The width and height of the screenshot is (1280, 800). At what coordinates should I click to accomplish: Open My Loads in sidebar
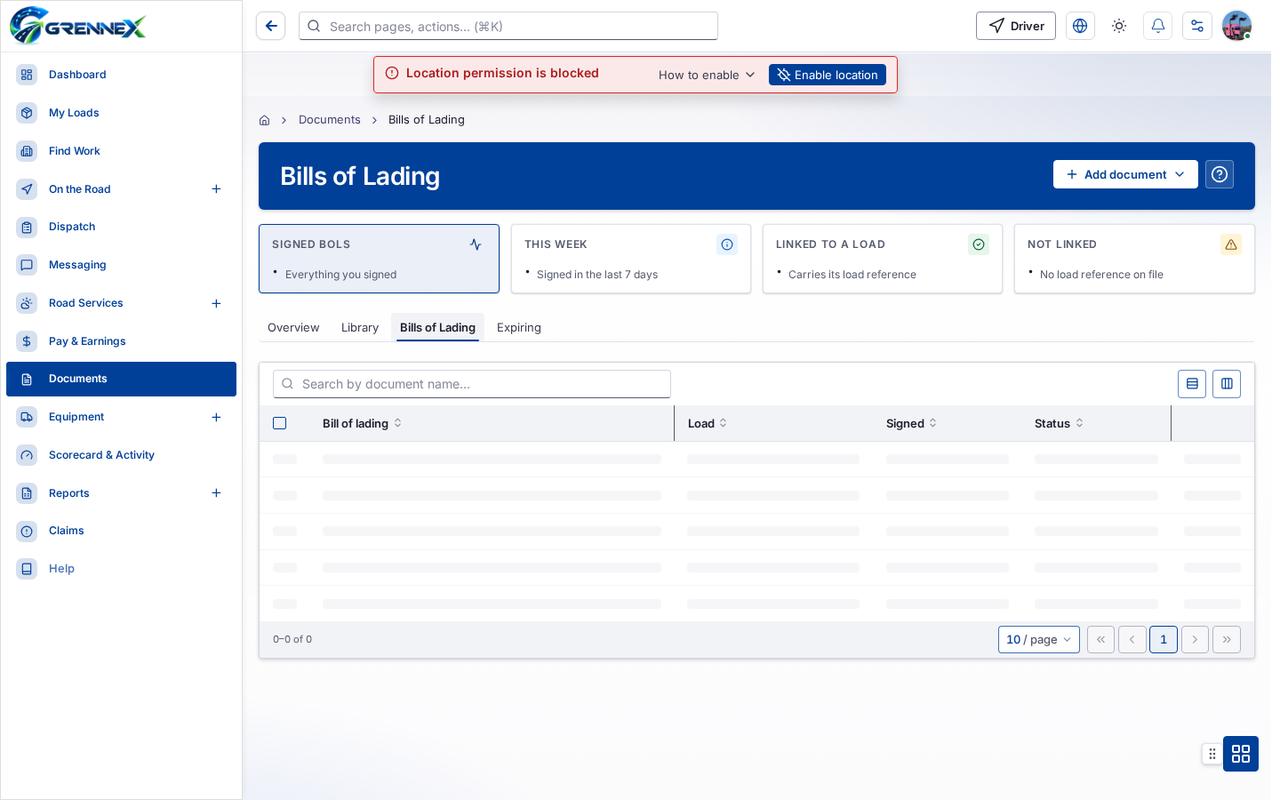pos(121,113)
